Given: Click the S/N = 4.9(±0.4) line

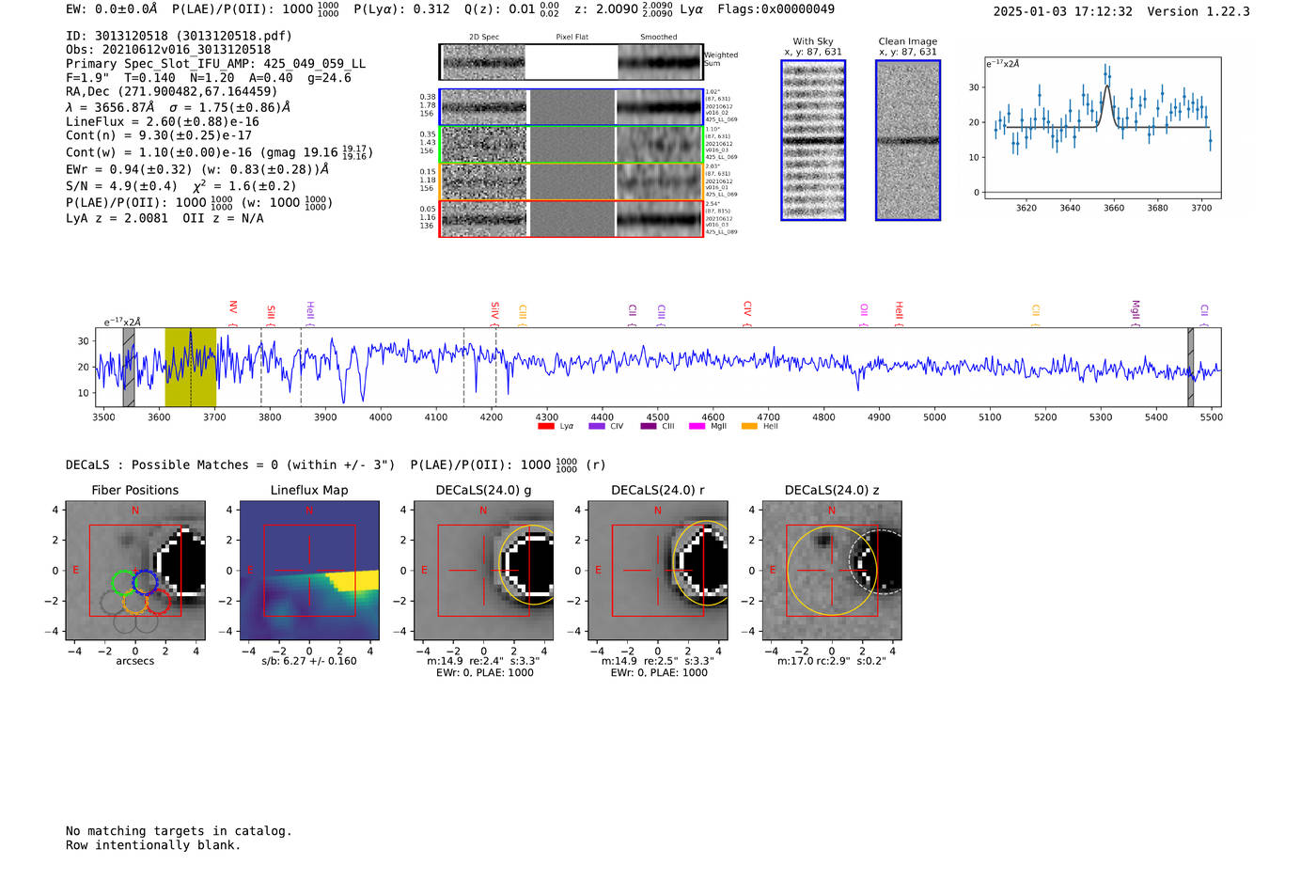Looking at the screenshot, I should [x=121, y=186].
